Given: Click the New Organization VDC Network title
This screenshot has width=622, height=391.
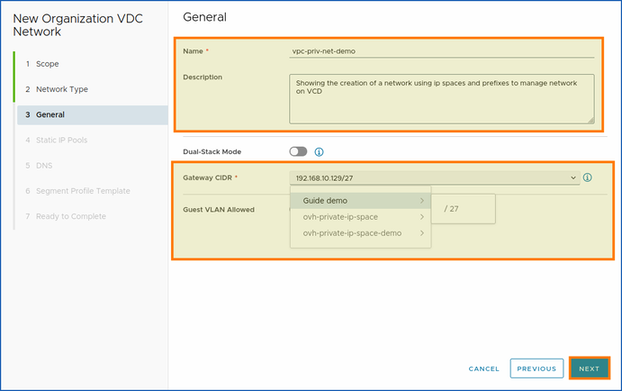Looking at the screenshot, I should pos(78,25).
